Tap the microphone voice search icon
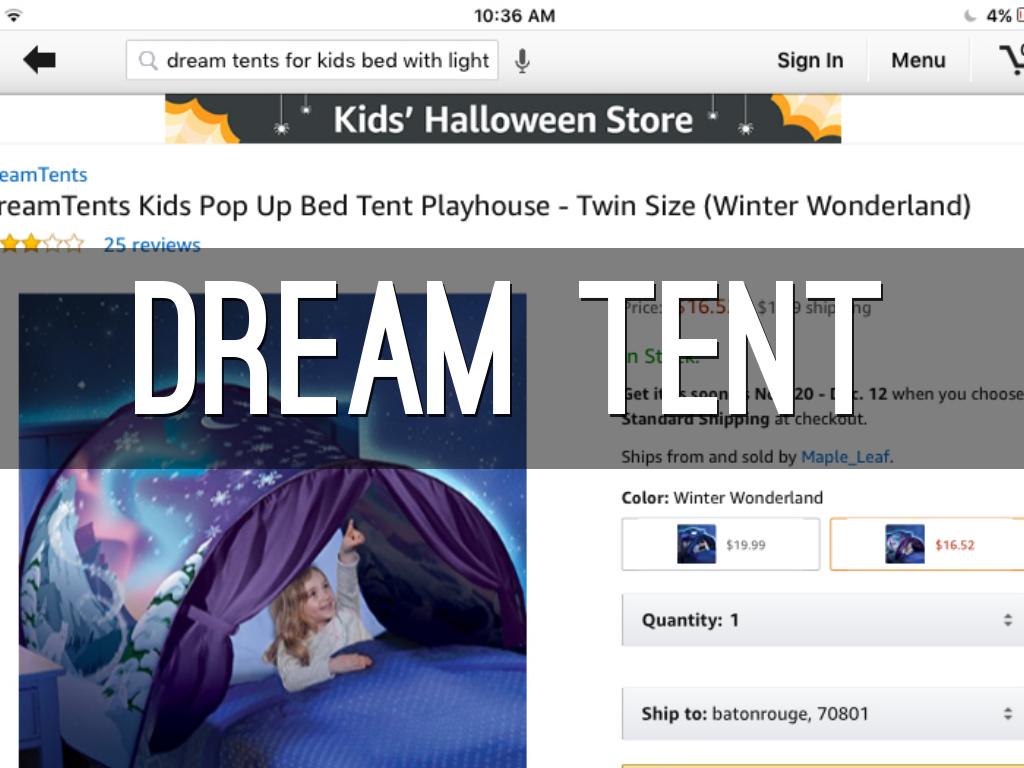Viewport: 1024px width, 768px height. click(522, 61)
